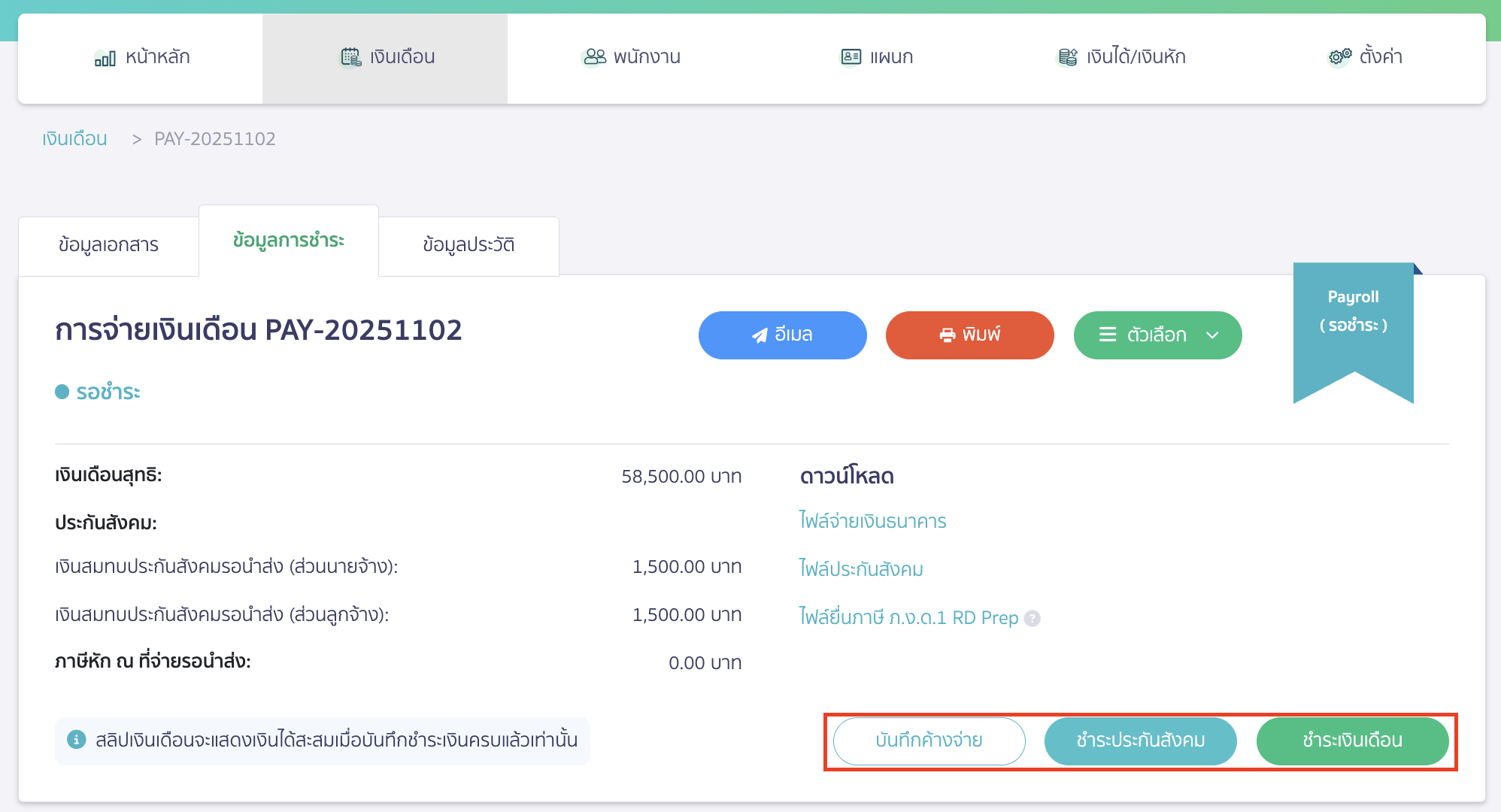Click the ชำระประกันสังคม button

tap(1140, 741)
